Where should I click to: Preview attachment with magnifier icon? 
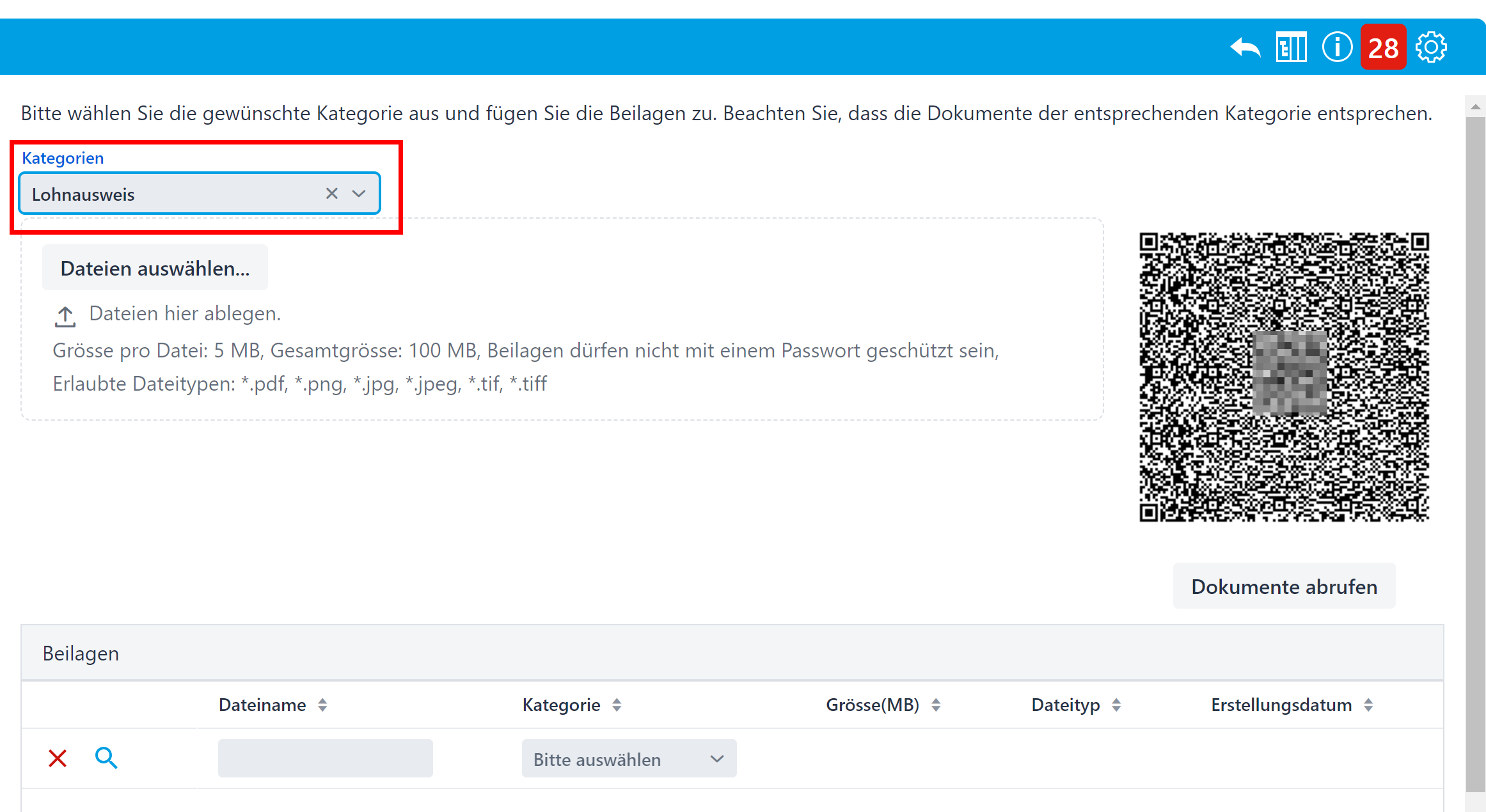pos(106,758)
